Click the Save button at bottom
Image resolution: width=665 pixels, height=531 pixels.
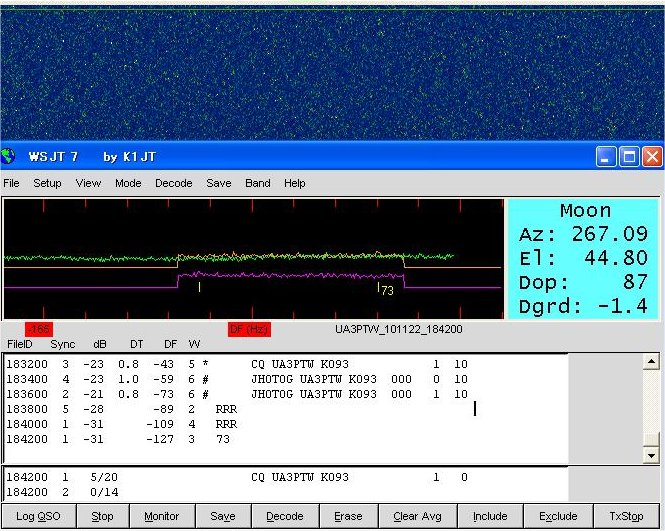tap(223, 516)
